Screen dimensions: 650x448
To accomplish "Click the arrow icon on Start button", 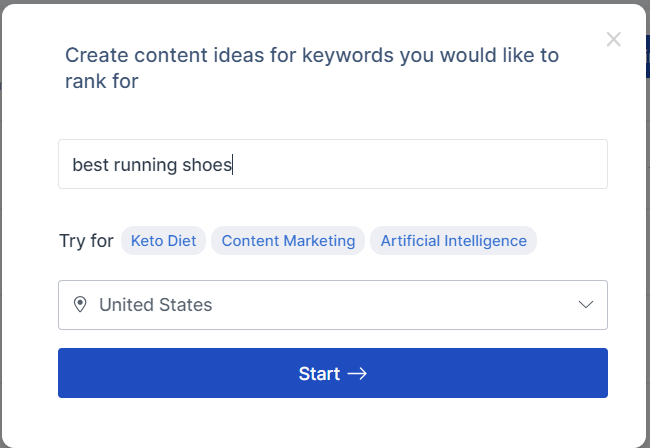I will click(357, 374).
